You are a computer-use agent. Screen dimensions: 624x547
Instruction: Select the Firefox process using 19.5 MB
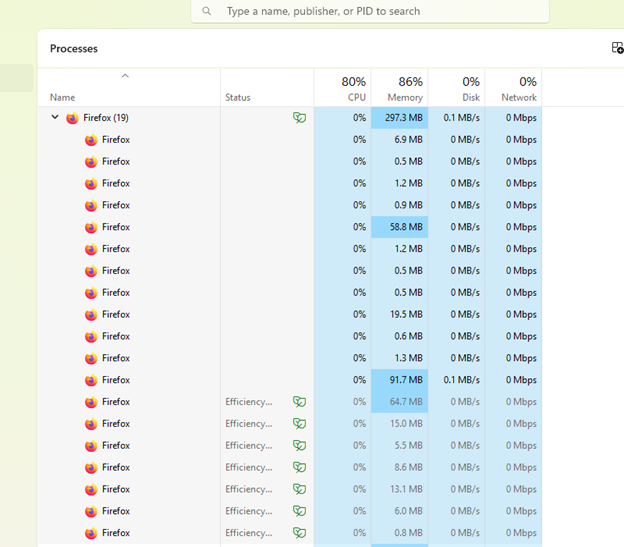pyautogui.click(x=116, y=314)
